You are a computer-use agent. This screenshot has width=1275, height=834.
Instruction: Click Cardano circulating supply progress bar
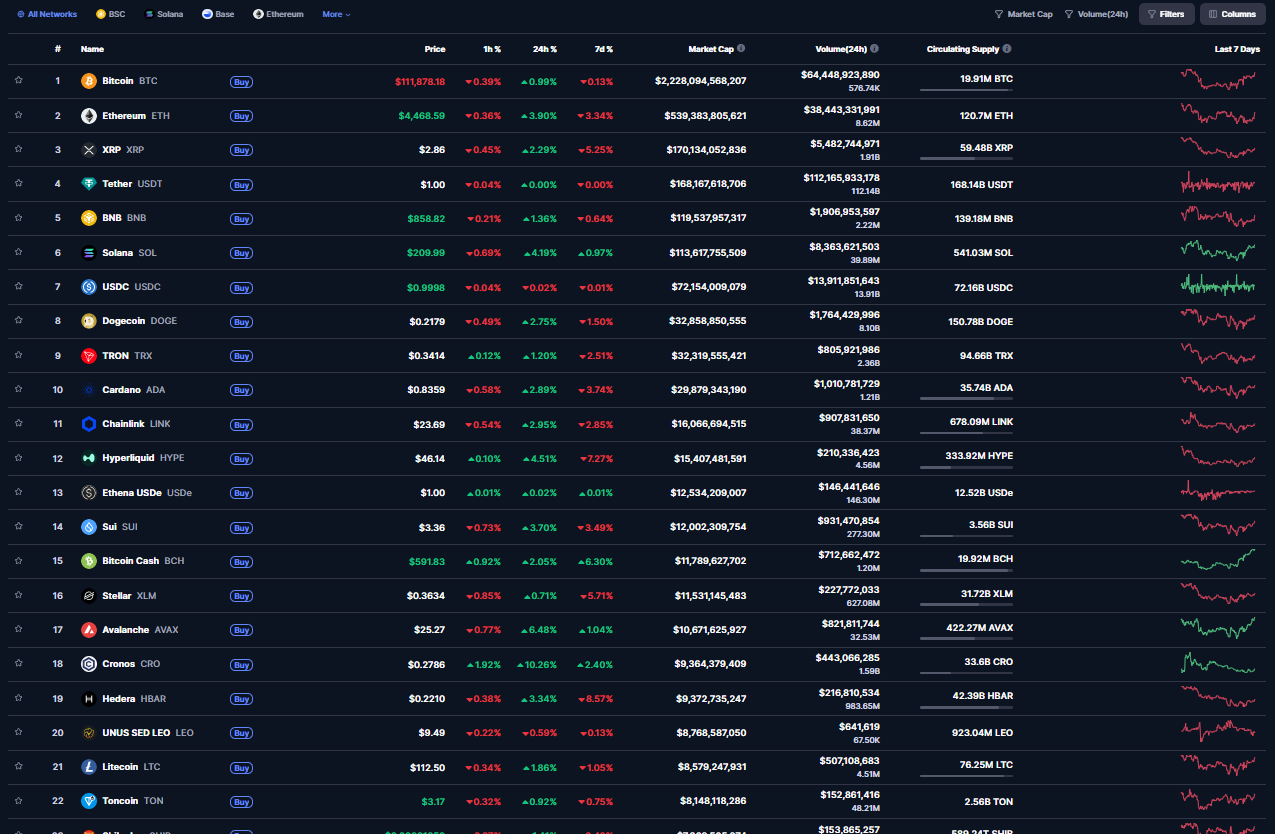click(x=966, y=398)
